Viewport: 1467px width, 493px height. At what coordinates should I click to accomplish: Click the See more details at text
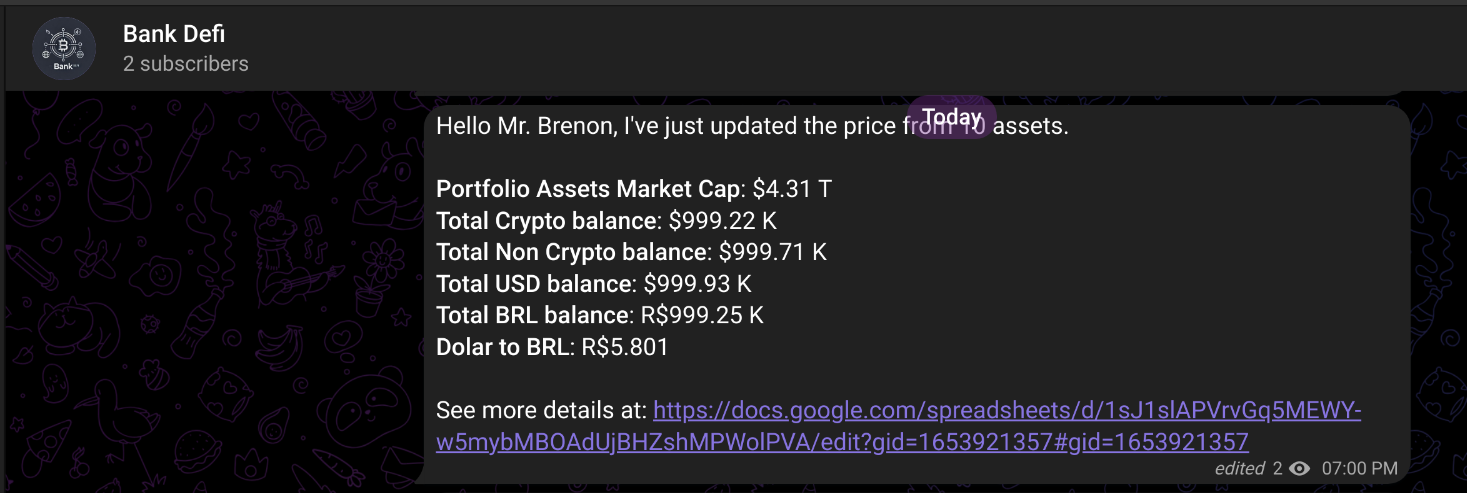(x=542, y=411)
